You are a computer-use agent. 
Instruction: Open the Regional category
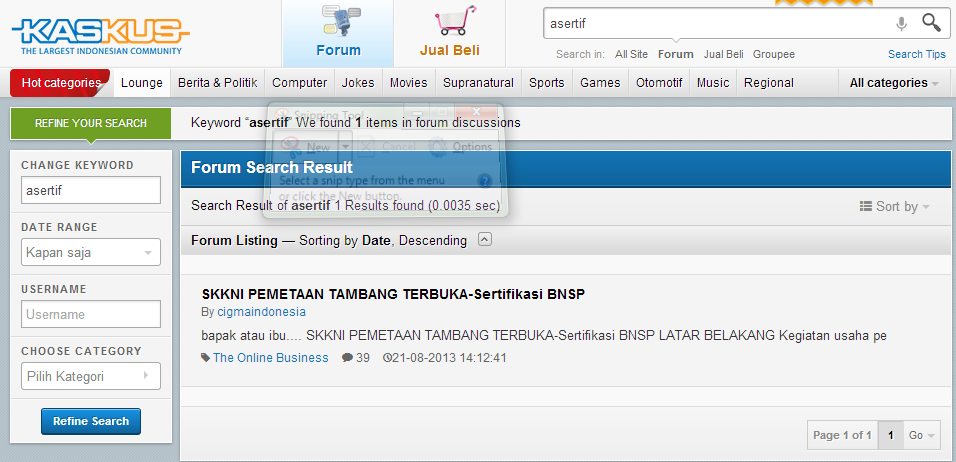pyautogui.click(x=768, y=83)
